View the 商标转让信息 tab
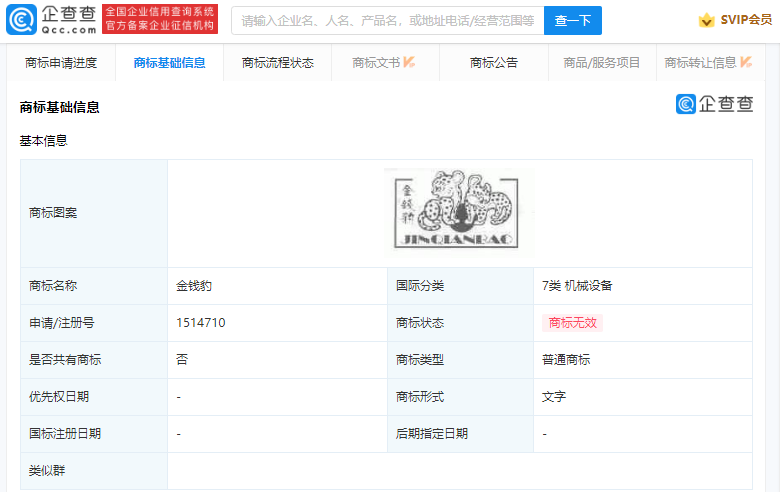This screenshot has height=492, width=780. click(700, 63)
